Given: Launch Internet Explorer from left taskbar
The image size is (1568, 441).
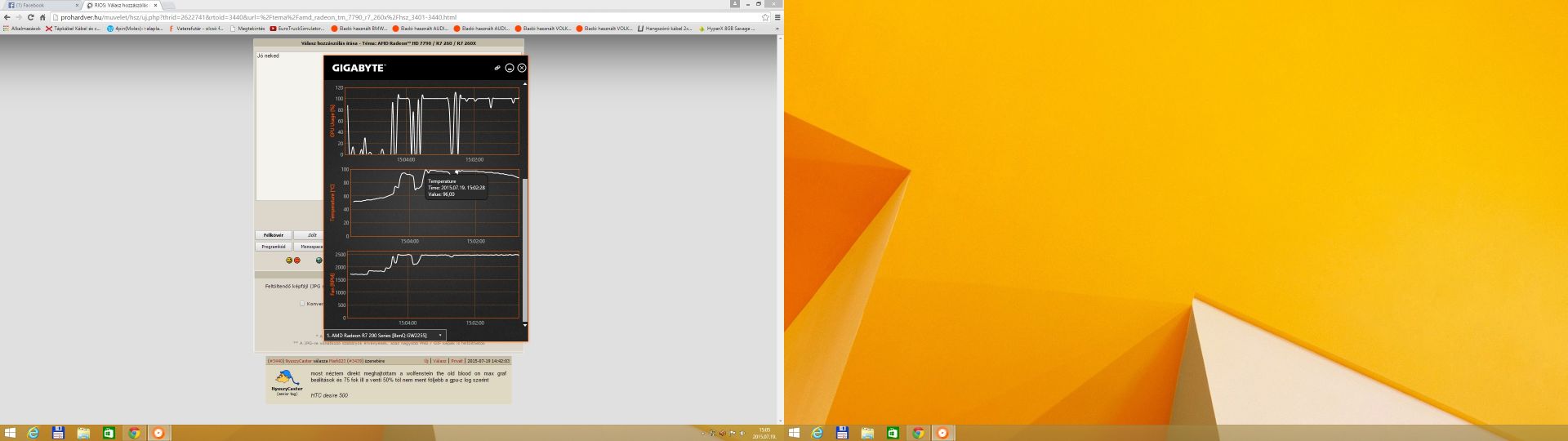Looking at the screenshot, I should pyautogui.click(x=33, y=433).
